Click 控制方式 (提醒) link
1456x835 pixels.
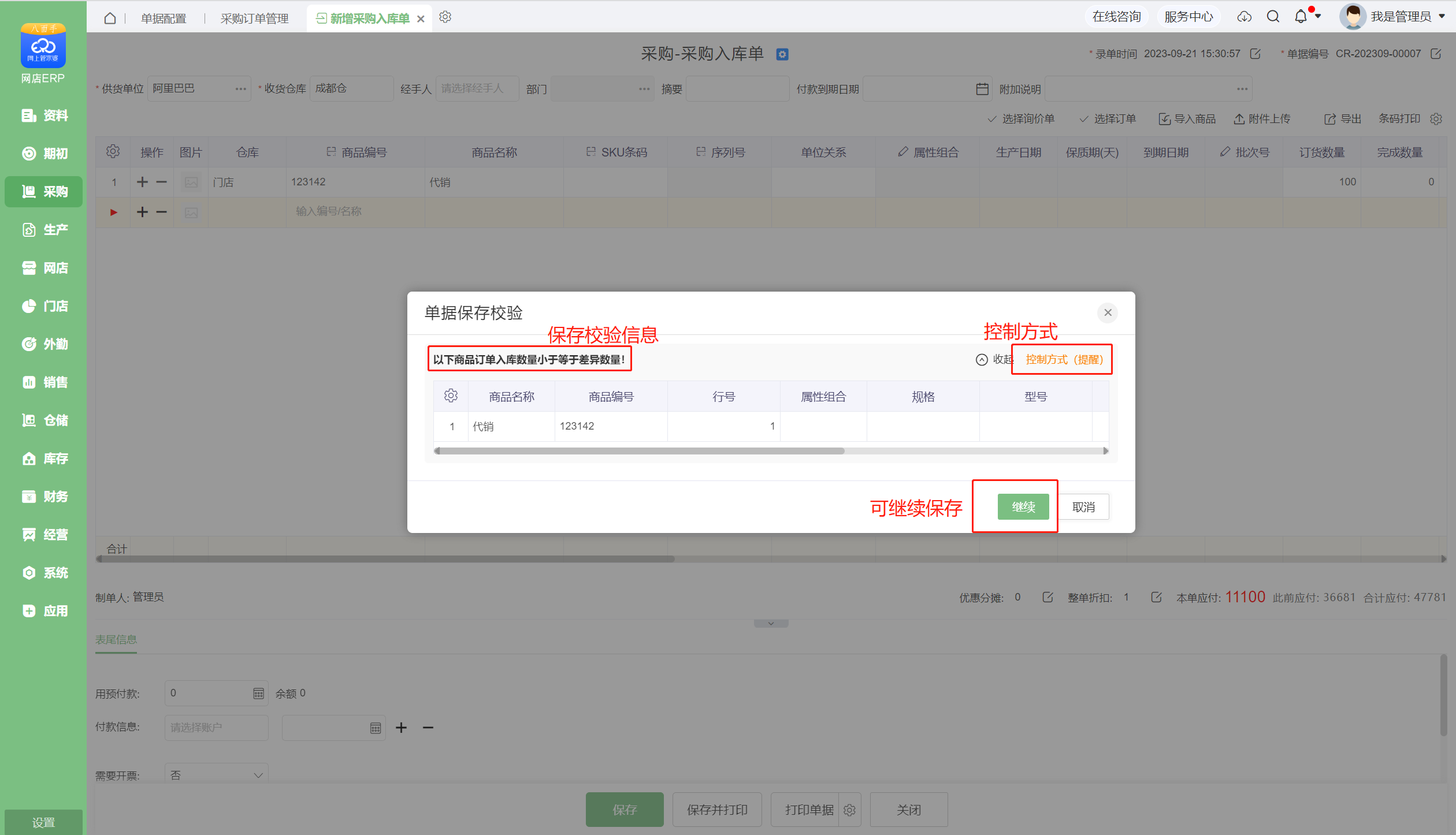(1064, 359)
